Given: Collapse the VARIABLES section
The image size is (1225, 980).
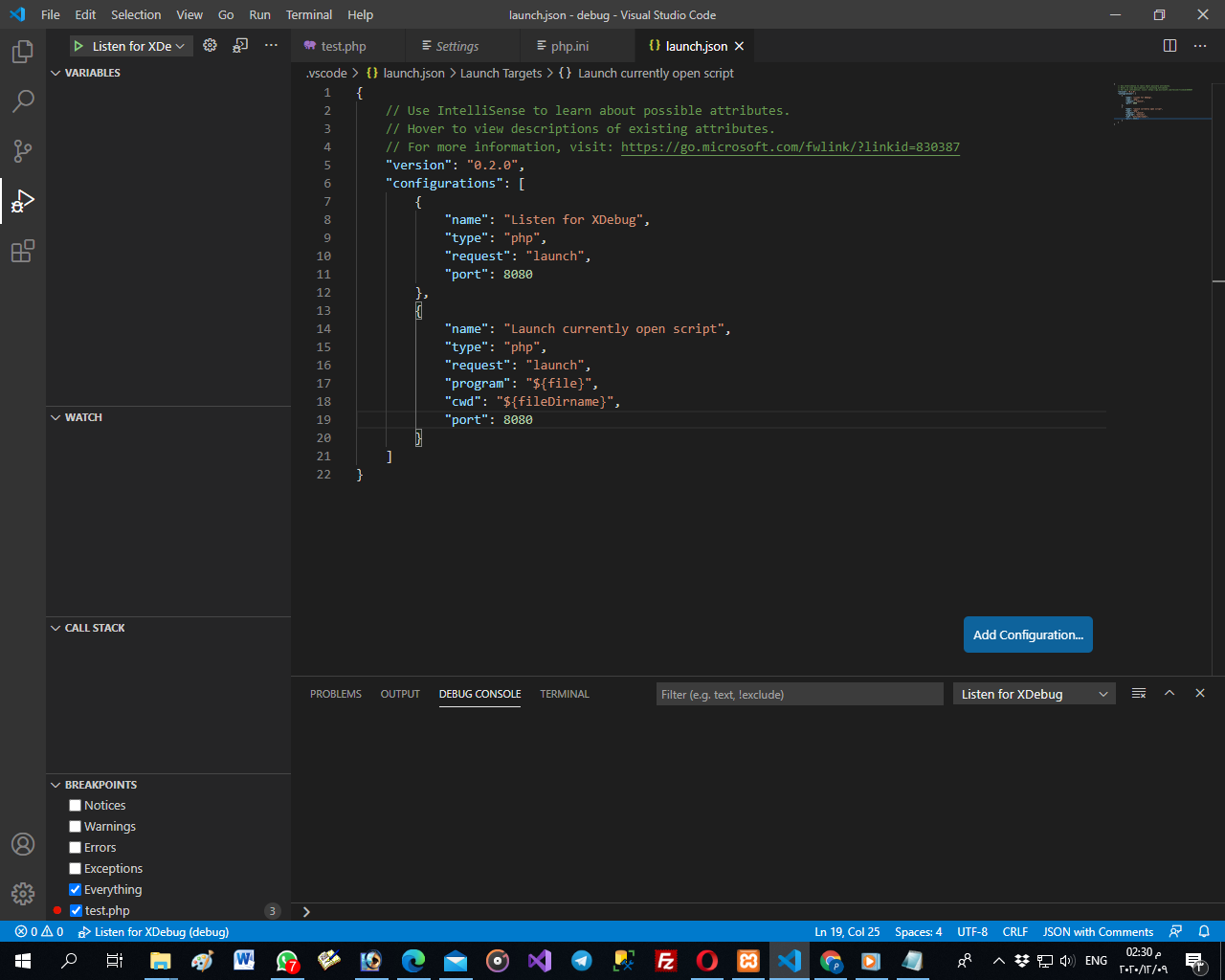Looking at the screenshot, I should click(92, 73).
